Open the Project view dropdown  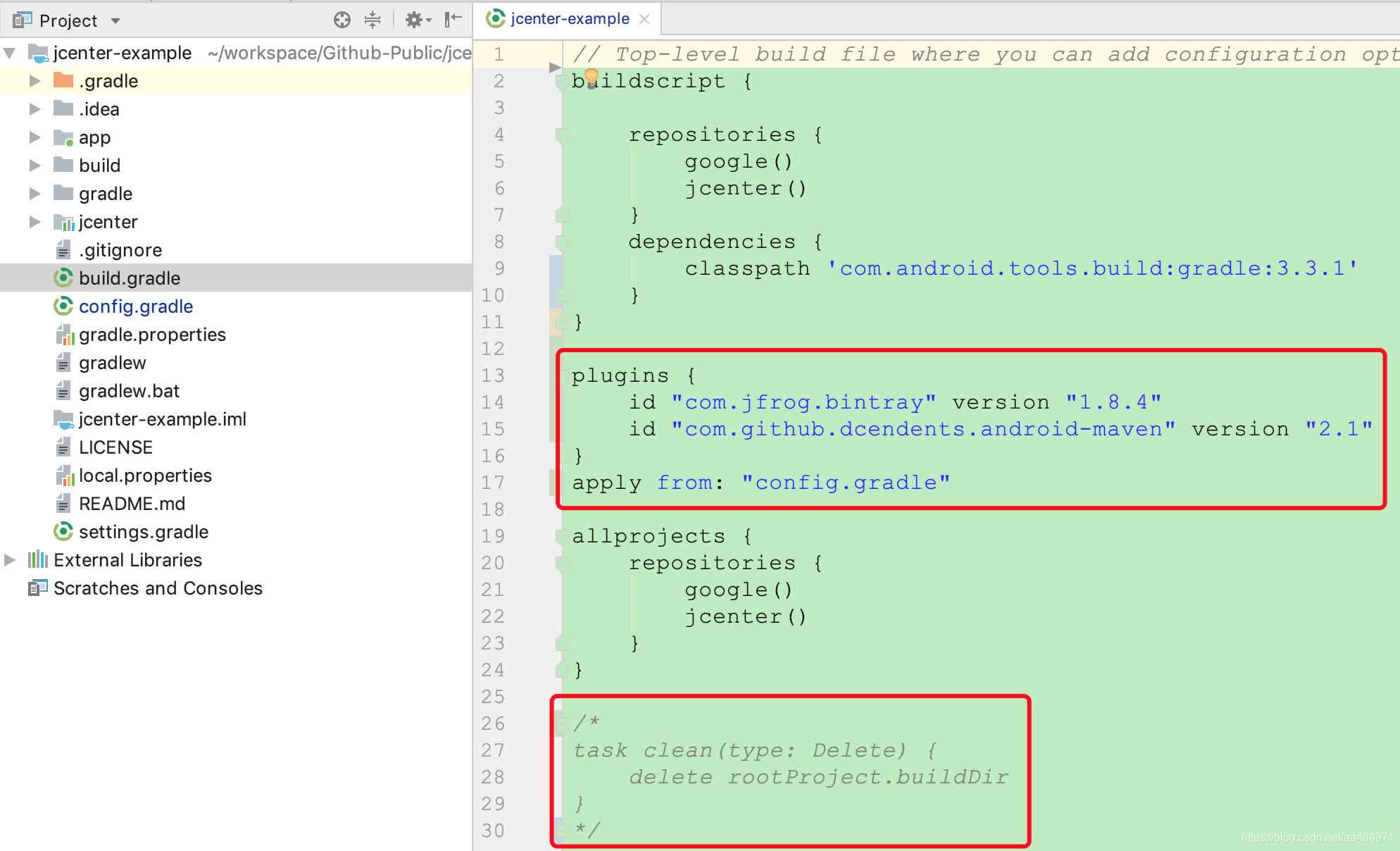pyautogui.click(x=115, y=21)
